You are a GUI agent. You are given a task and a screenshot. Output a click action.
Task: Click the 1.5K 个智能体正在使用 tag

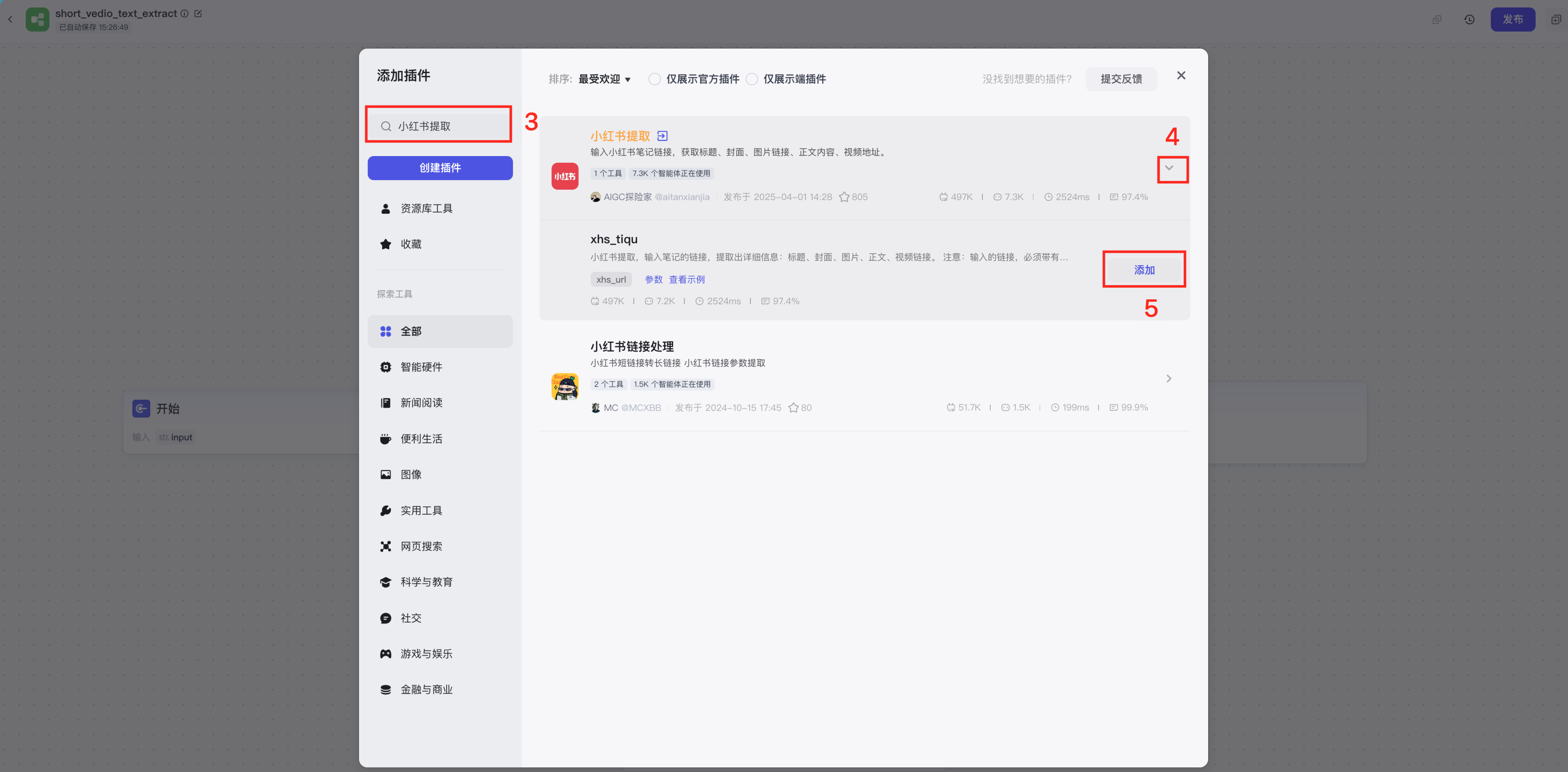(672, 384)
